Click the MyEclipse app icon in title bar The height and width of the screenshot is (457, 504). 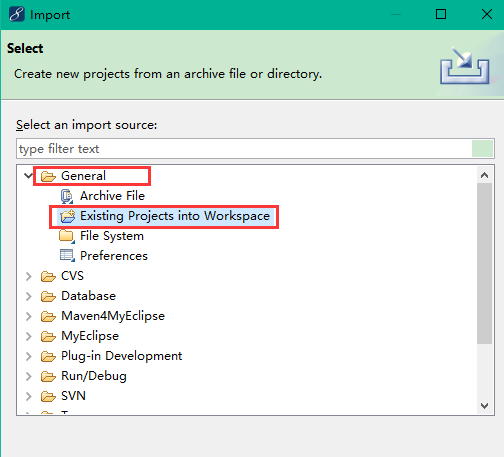click(17, 14)
